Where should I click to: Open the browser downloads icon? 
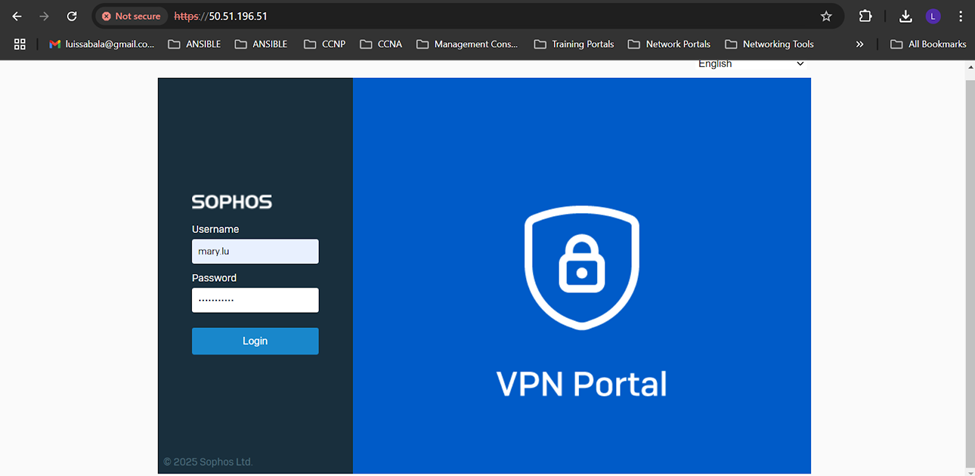[905, 17]
